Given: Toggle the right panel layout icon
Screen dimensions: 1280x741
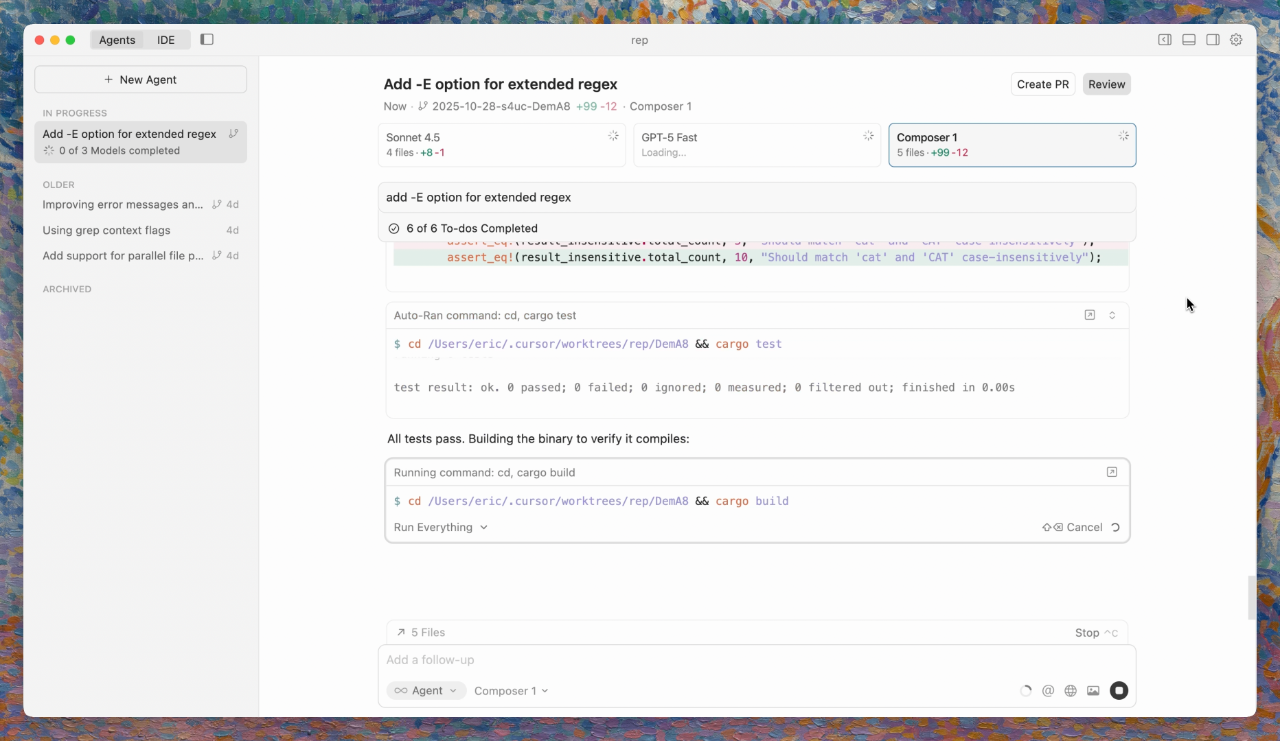Looking at the screenshot, I should point(1212,39).
